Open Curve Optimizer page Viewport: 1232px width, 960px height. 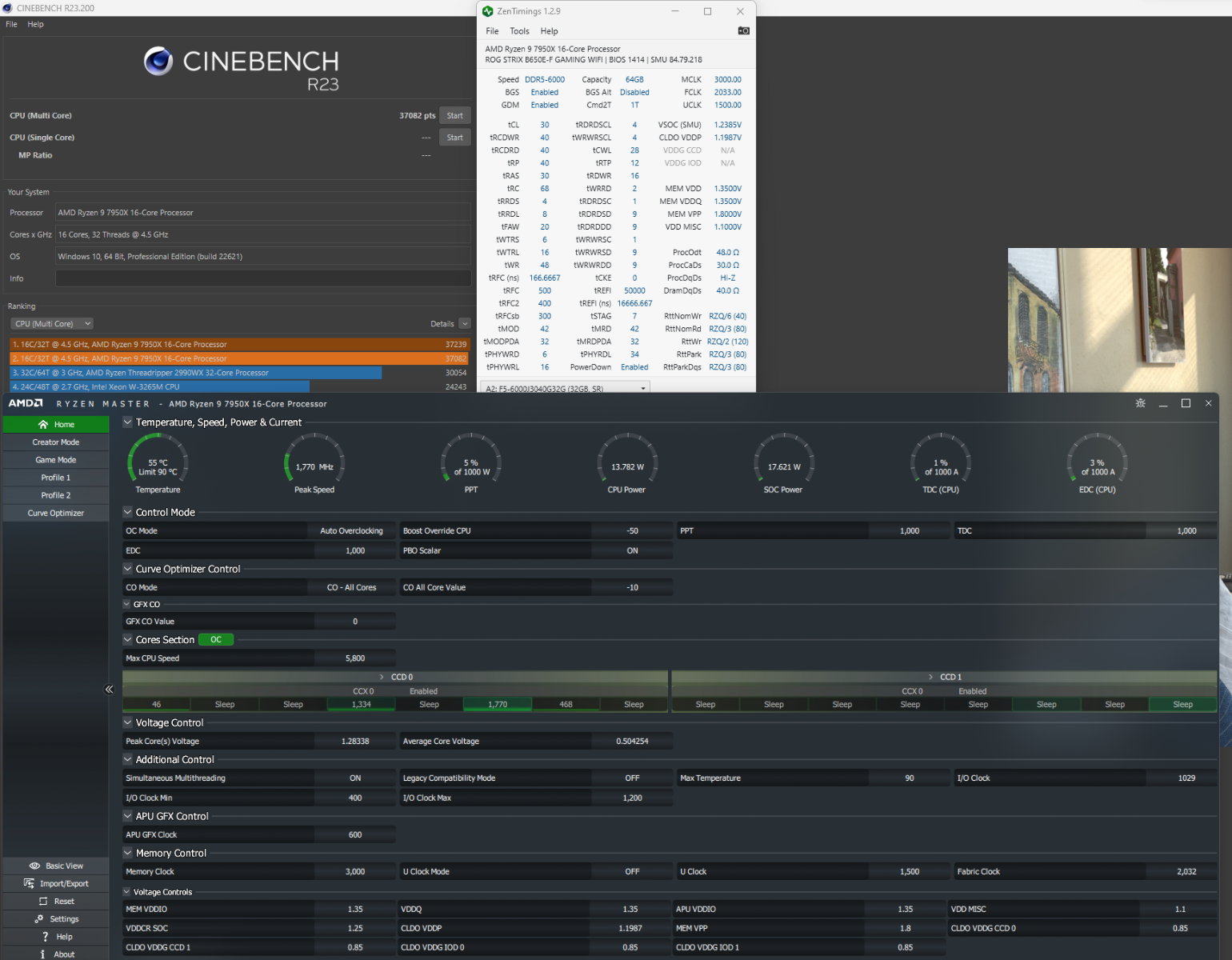point(56,513)
